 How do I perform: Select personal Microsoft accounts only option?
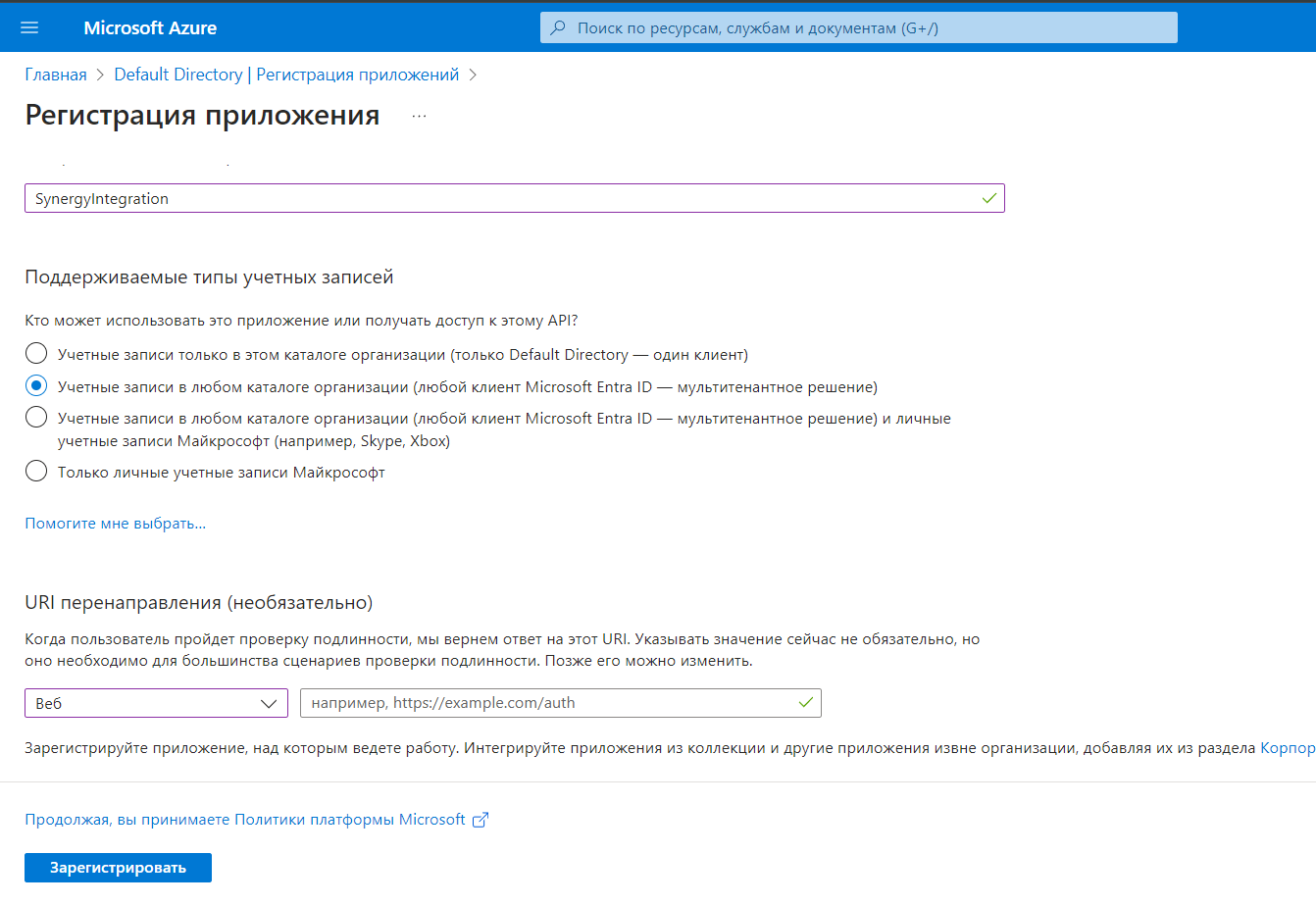click(x=36, y=472)
